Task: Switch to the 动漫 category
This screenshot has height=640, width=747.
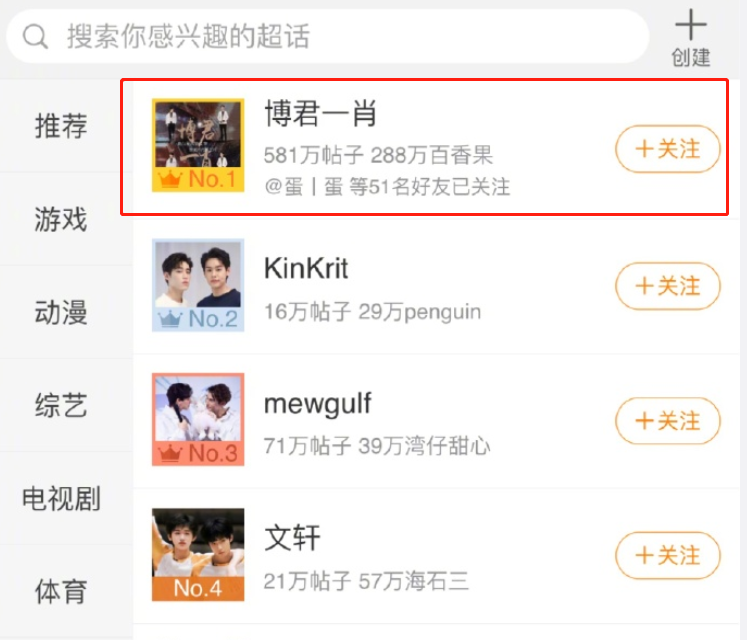Action: 61,312
